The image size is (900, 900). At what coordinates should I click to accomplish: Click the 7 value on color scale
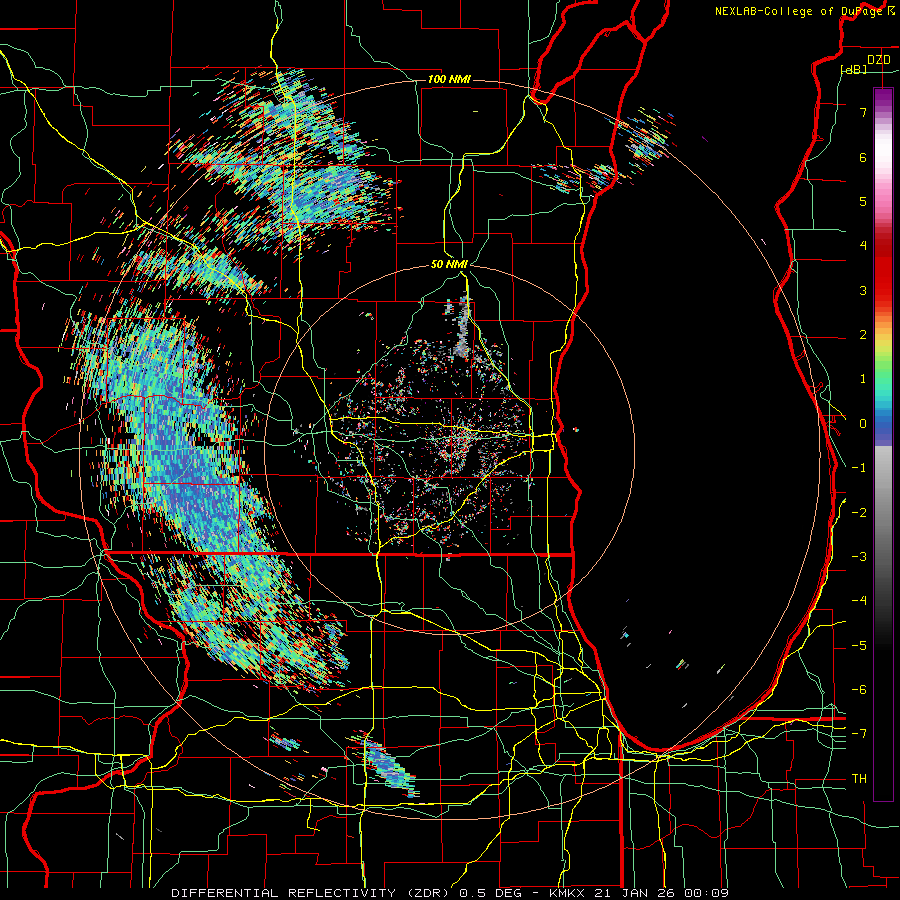863,112
